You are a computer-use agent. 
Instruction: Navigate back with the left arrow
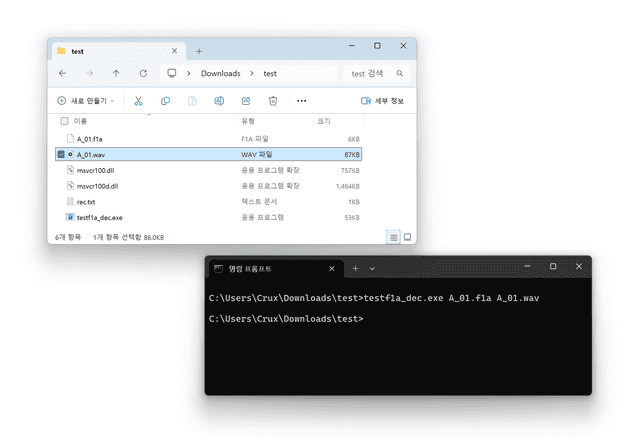[62, 74]
